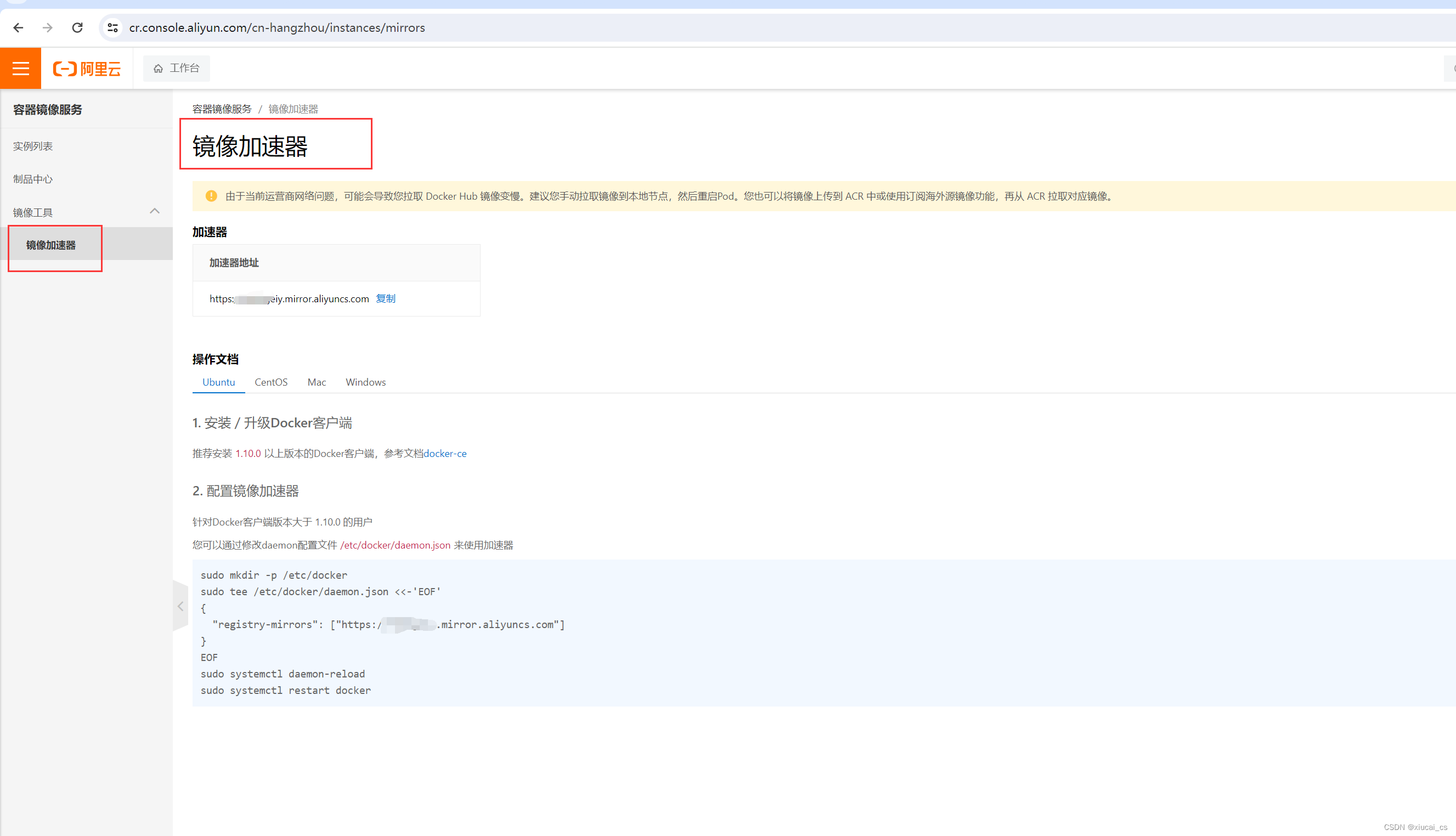Open the site information panel
The image size is (1456, 836).
[x=112, y=27]
